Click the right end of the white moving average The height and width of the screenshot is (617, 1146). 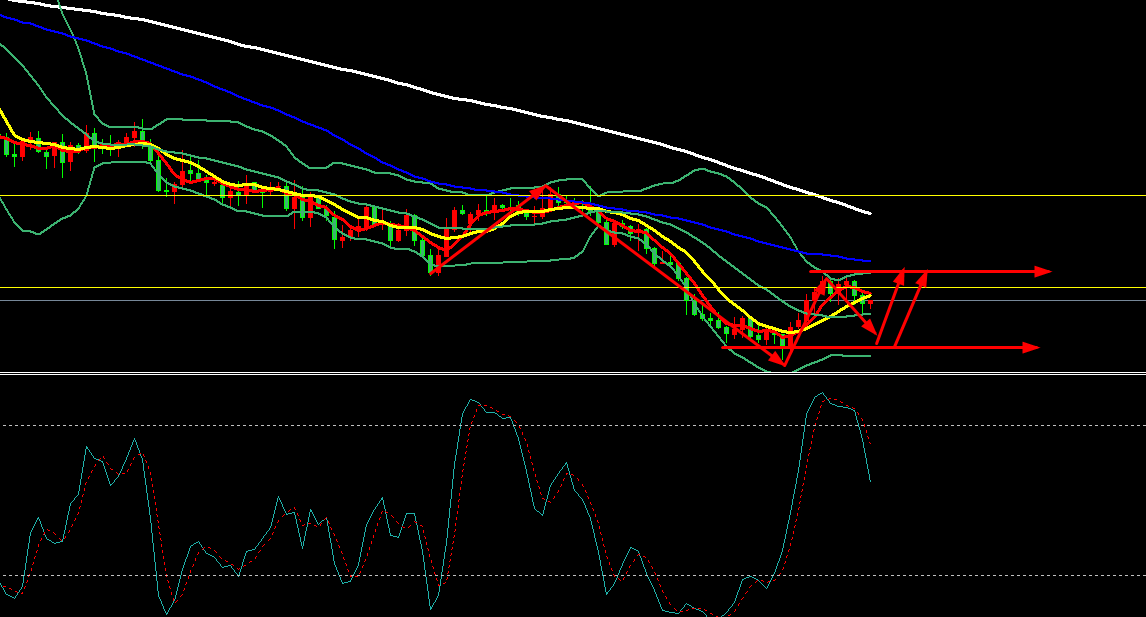(x=869, y=213)
